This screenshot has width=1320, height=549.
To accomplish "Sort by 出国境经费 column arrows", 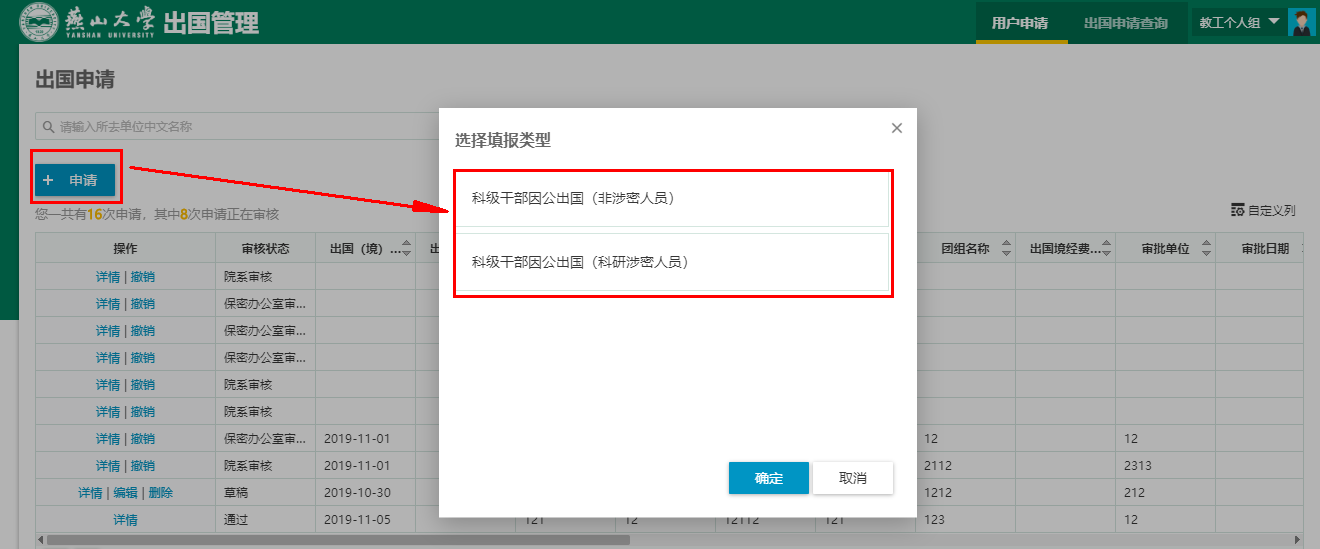I will (1107, 249).
